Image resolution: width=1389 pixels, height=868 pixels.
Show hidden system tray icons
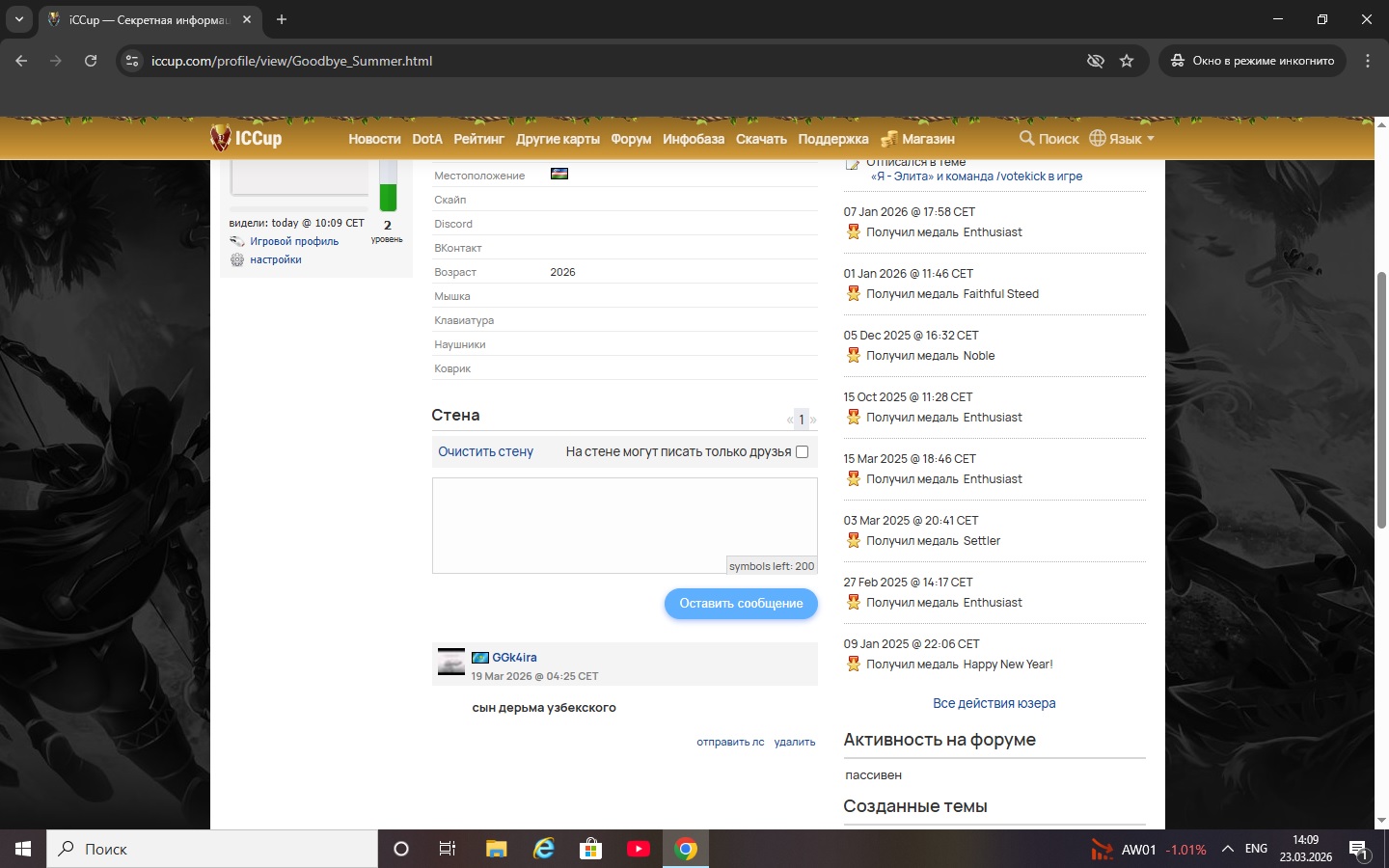tap(1227, 849)
